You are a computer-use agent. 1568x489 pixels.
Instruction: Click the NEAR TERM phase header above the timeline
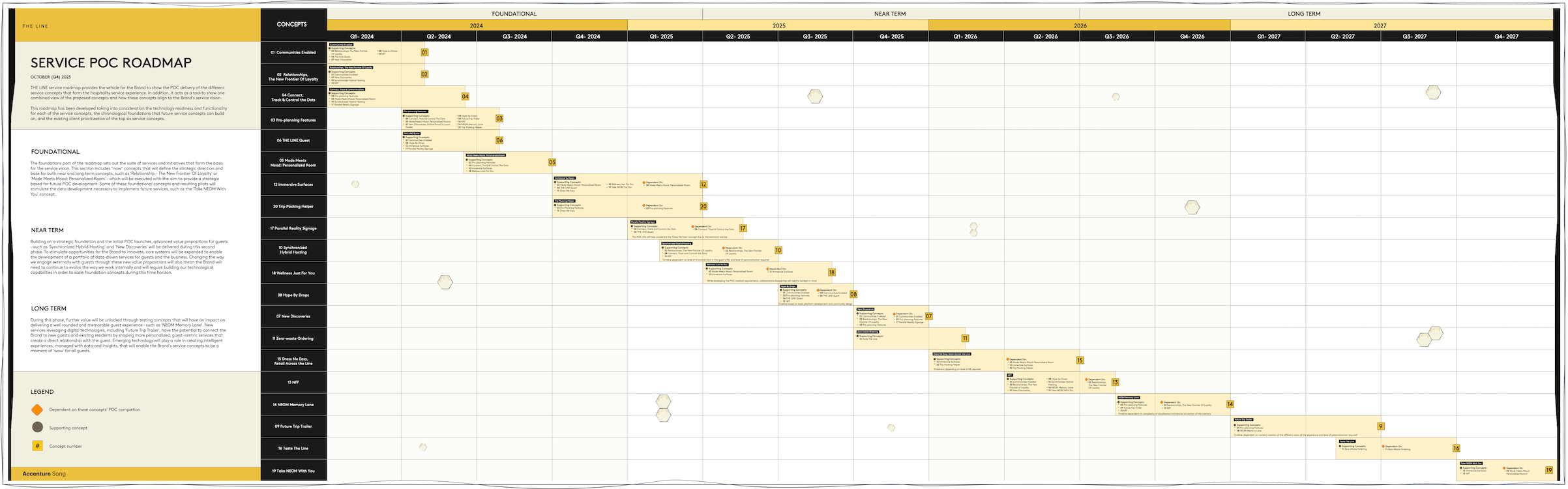click(890, 14)
